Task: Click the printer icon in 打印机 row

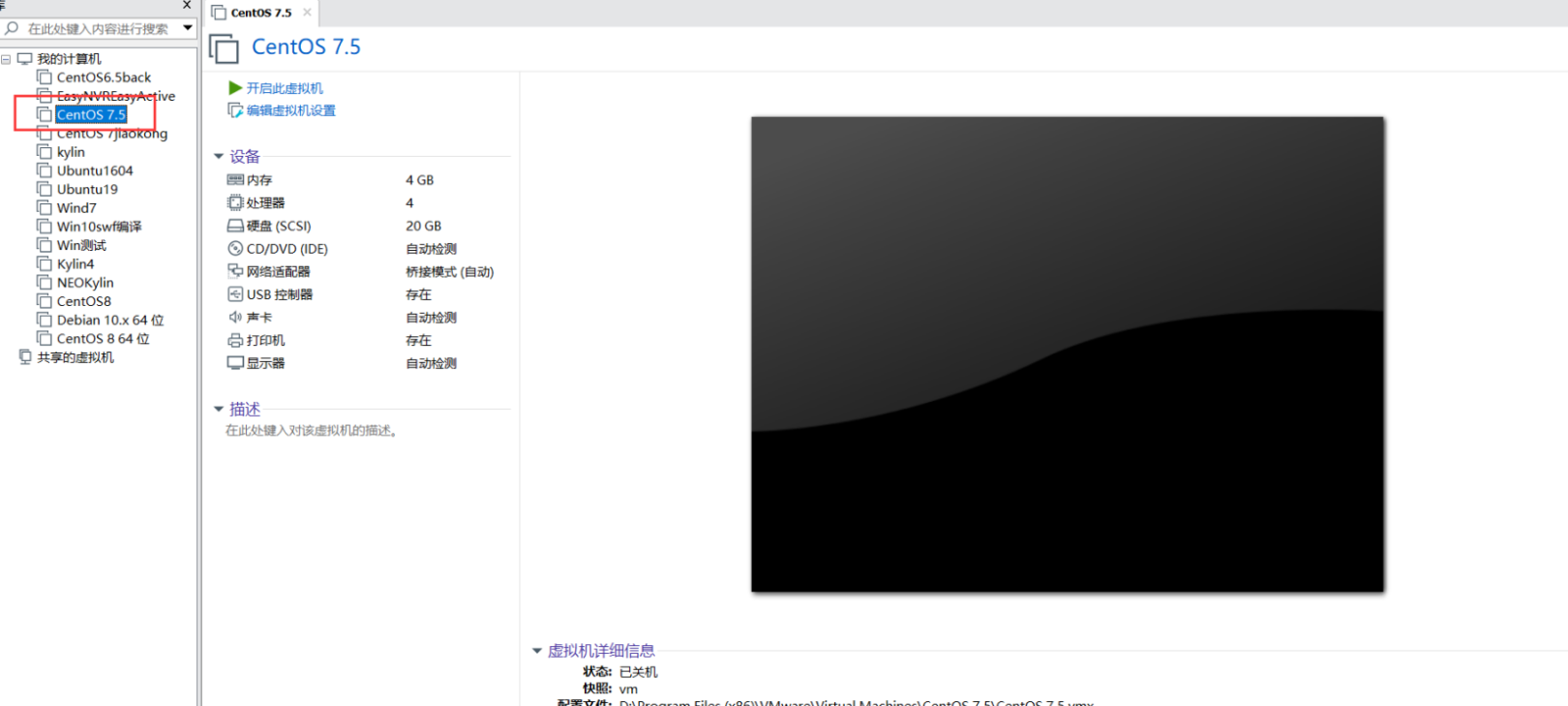Action: pyautogui.click(x=235, y=340)
